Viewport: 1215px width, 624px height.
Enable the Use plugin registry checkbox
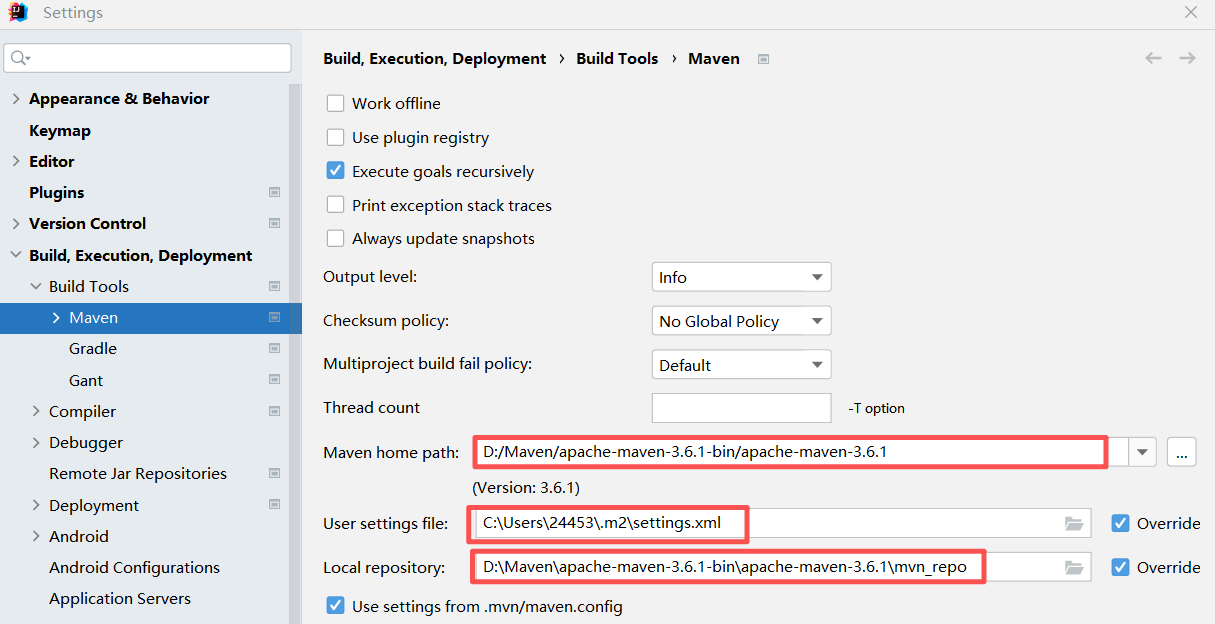[x=336, y=137]
